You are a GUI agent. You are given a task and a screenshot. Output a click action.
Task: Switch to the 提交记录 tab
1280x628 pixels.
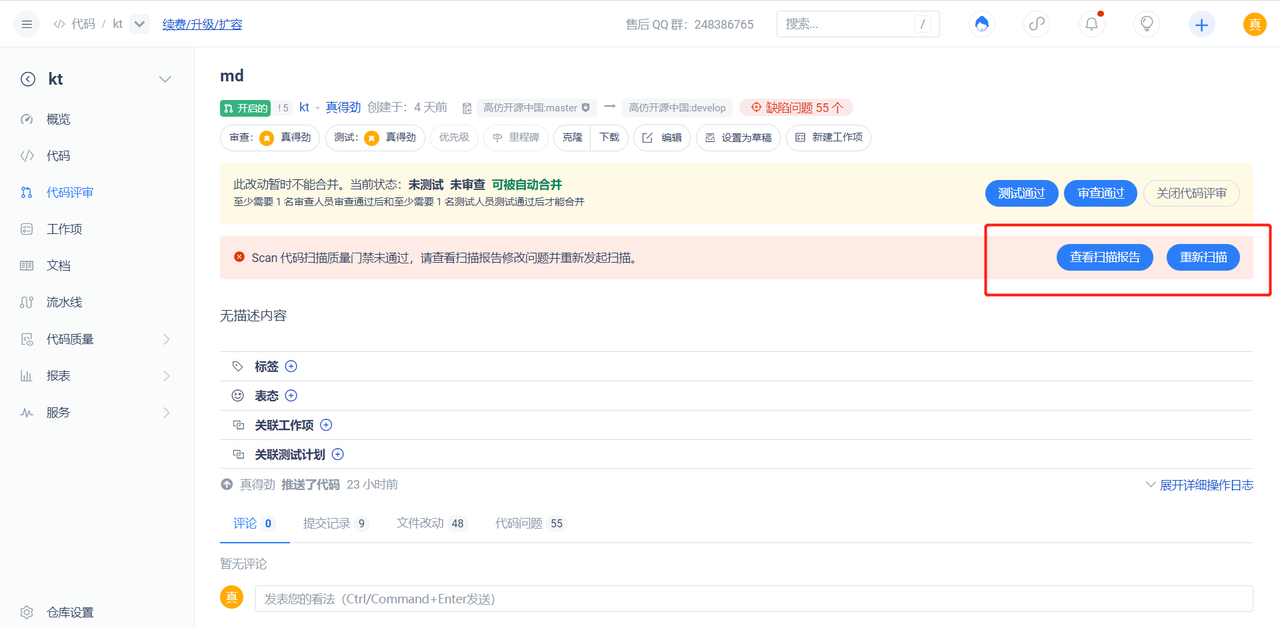click(x=334, y=523)
